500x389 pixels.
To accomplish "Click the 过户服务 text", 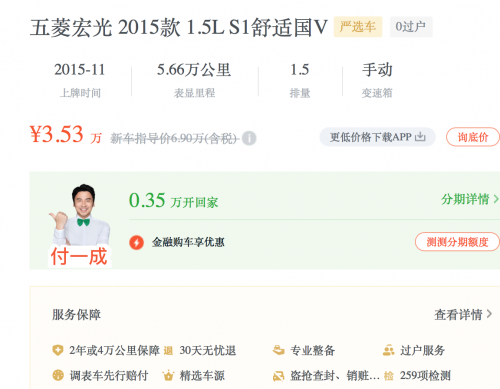I will [x=422, y=351].
